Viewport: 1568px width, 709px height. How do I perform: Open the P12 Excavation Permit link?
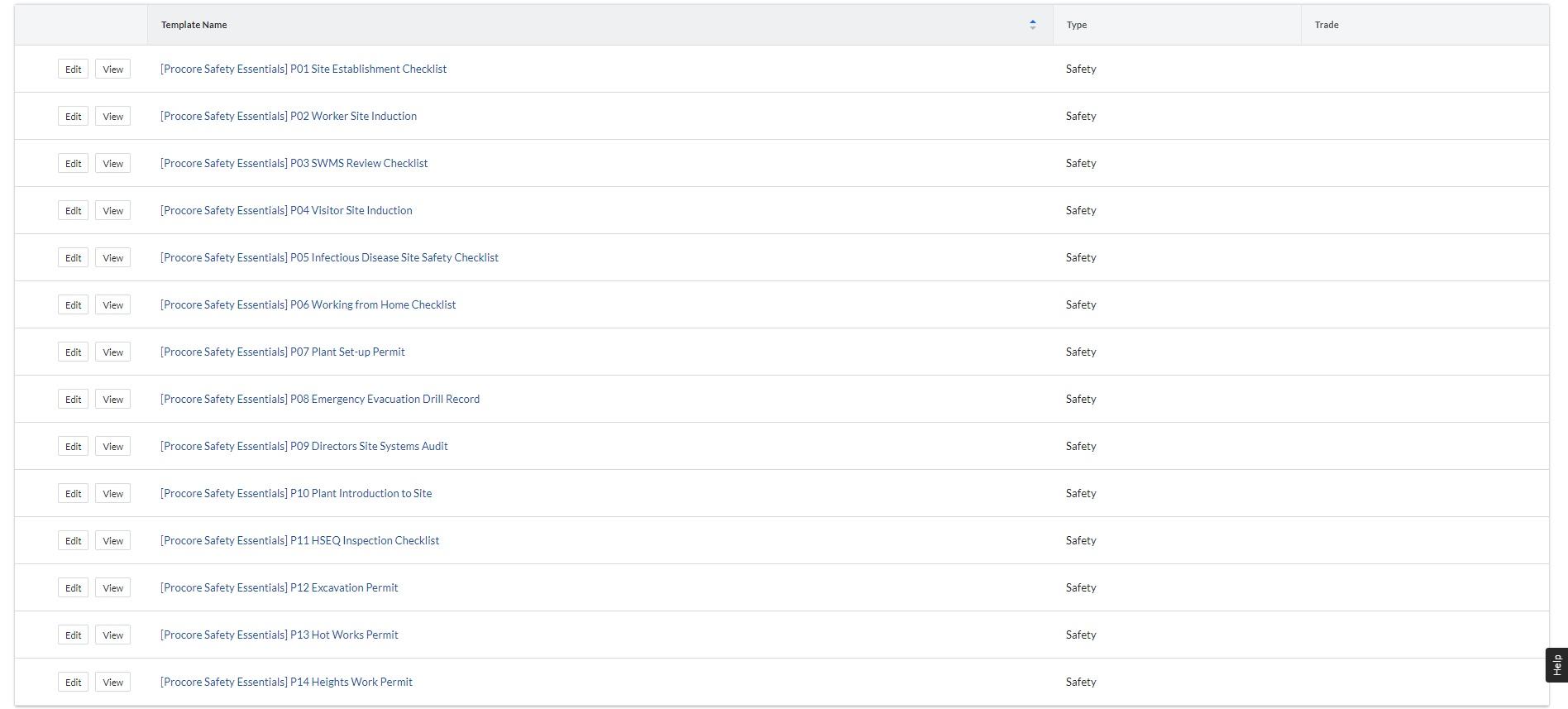pos(279,587)
